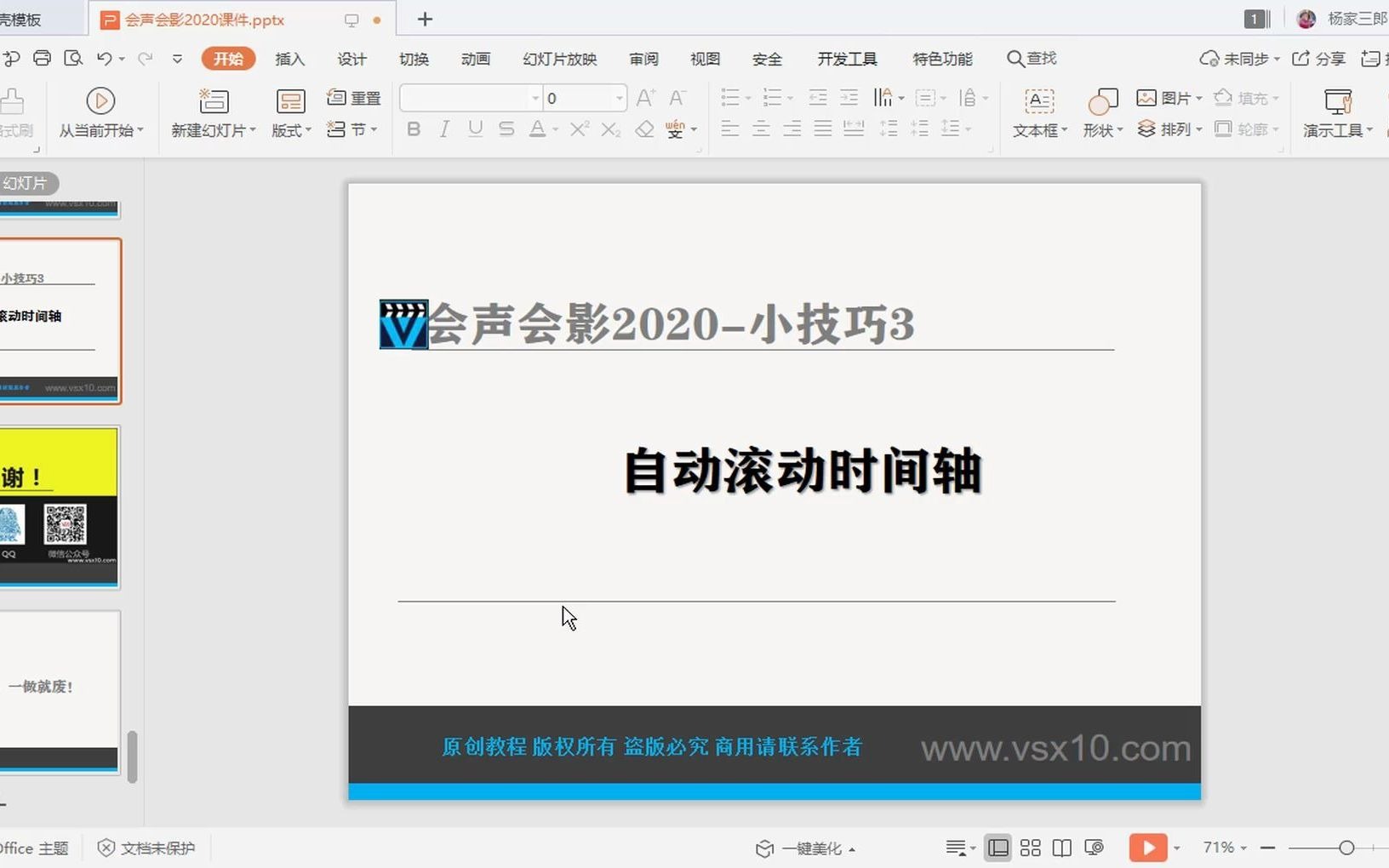Switch to the 切换 (Transitions) ribbon tab
The height and width of the screenshot is (868, 1389).
click(x=414, y=59)
